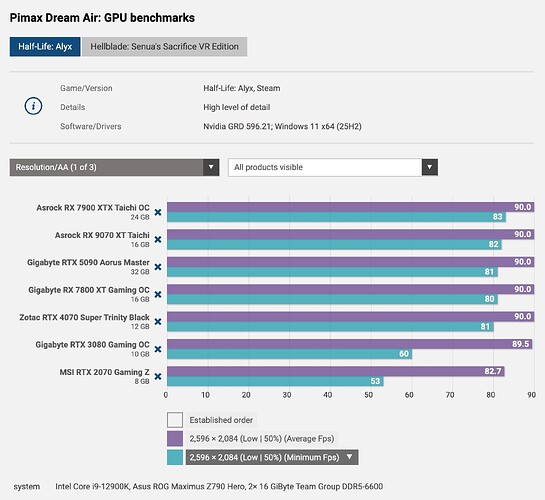Click the 60 minimum fps bar for RTX 3080
Image resolution: width=545 pixels, height=500 pixels.
(290, 354)
